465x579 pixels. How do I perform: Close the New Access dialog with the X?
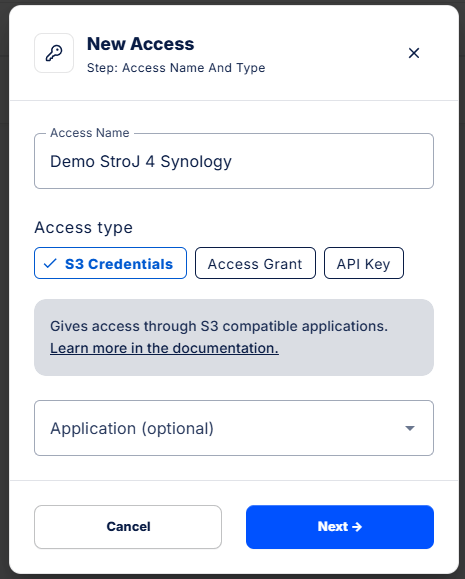(414, 53)
